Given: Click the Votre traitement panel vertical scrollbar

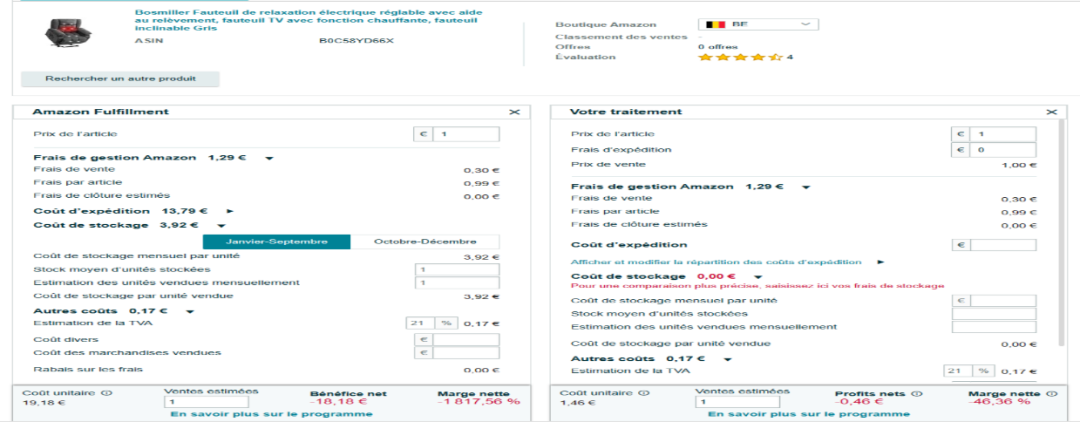Looking at the screenshot, I should pyautogui.click(x=1063, y=234).
